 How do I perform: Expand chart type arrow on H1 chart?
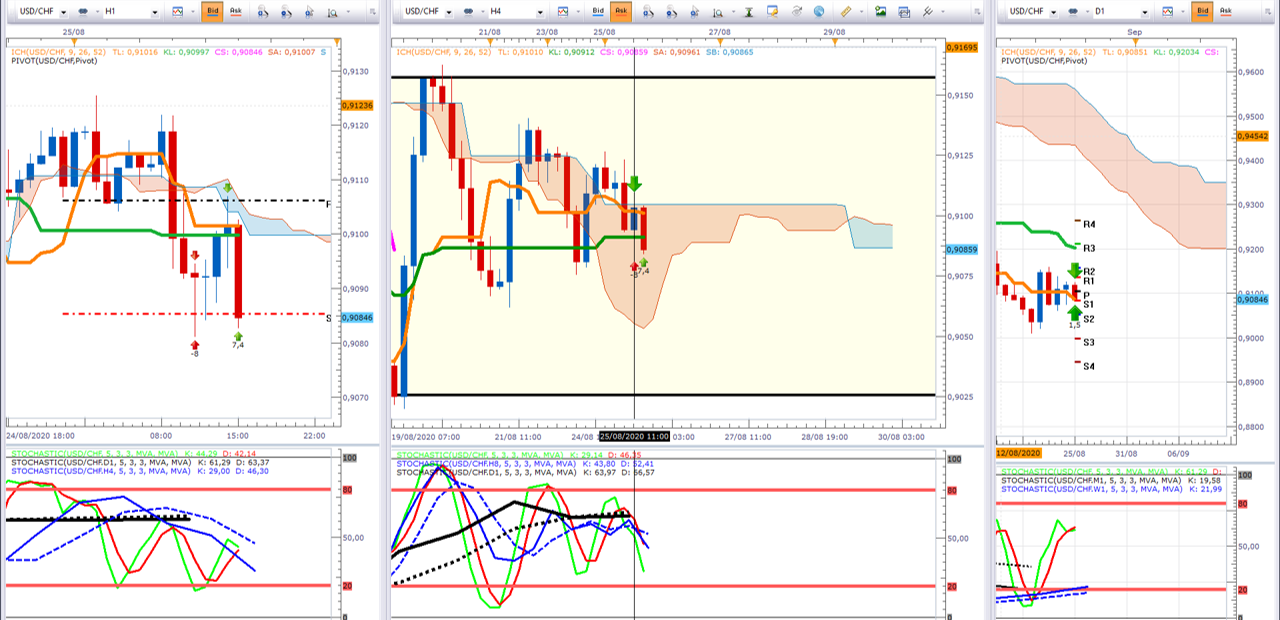point(193,12)
